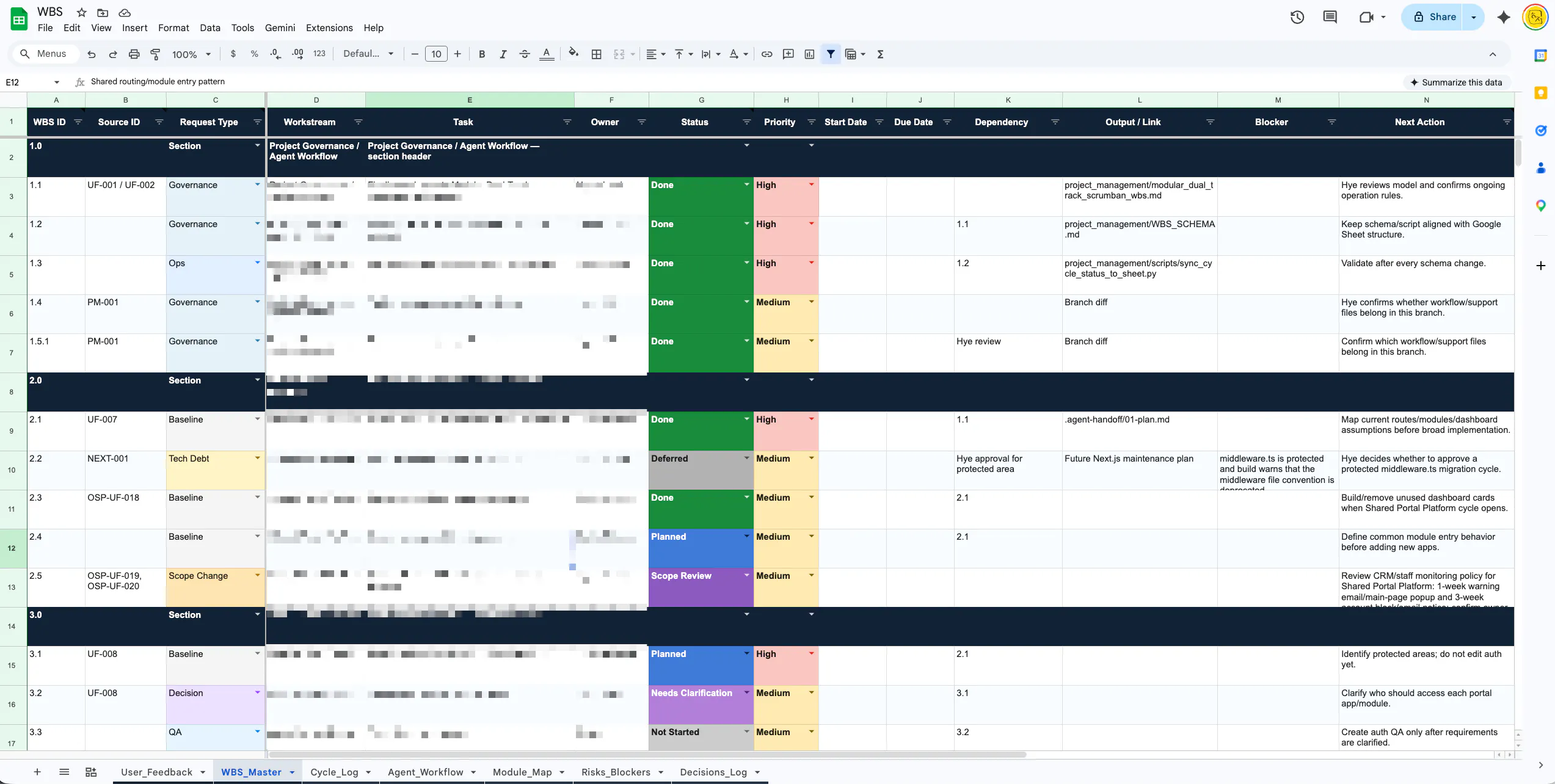The height and width of the screenshot is (784, 1555).
Task: Open Request Type dropdown on Tech Debt cell
Action: click(257, 458)
